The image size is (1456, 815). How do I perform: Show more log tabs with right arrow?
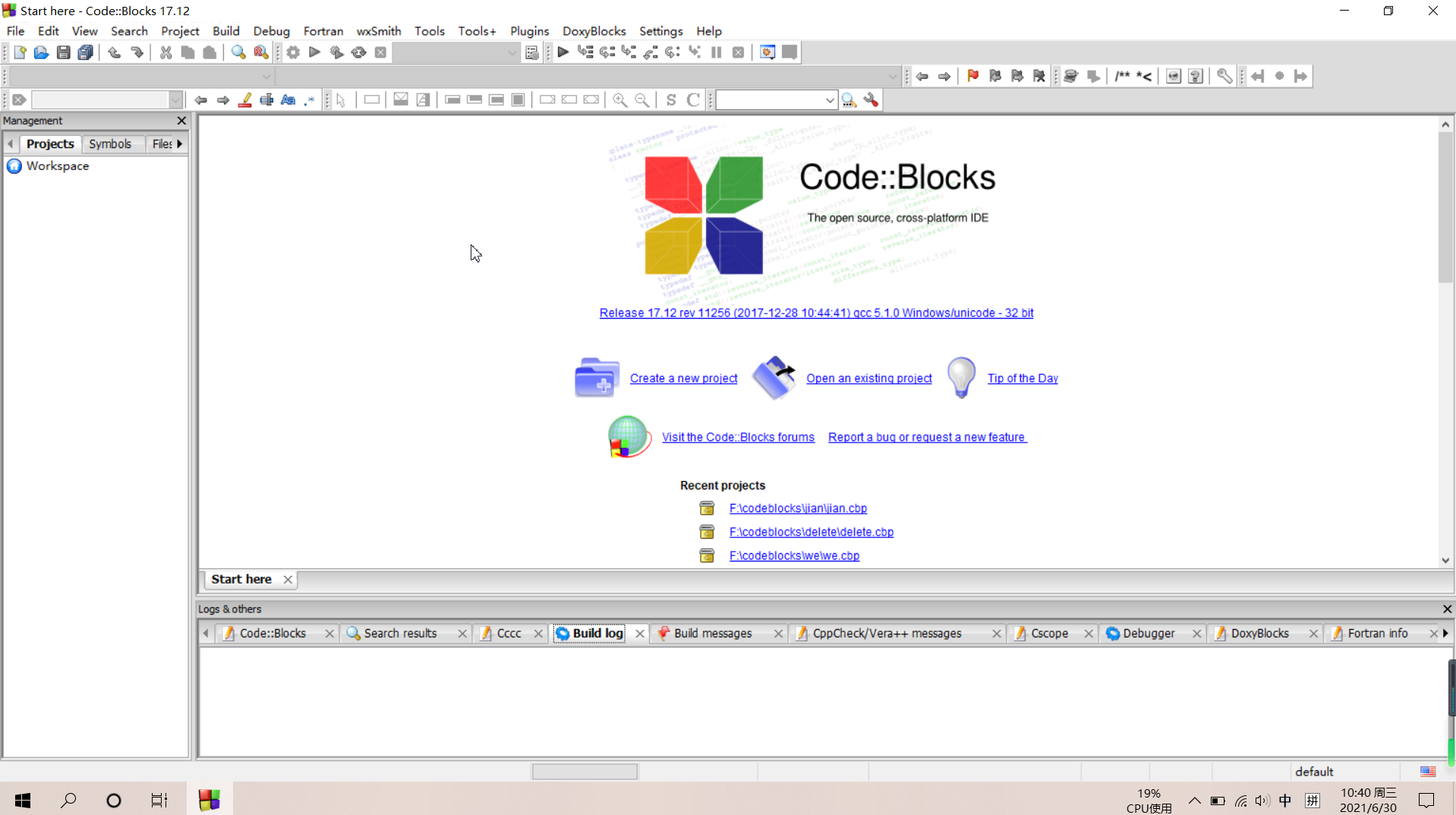pyautogui.click(x=1445, y=633)
